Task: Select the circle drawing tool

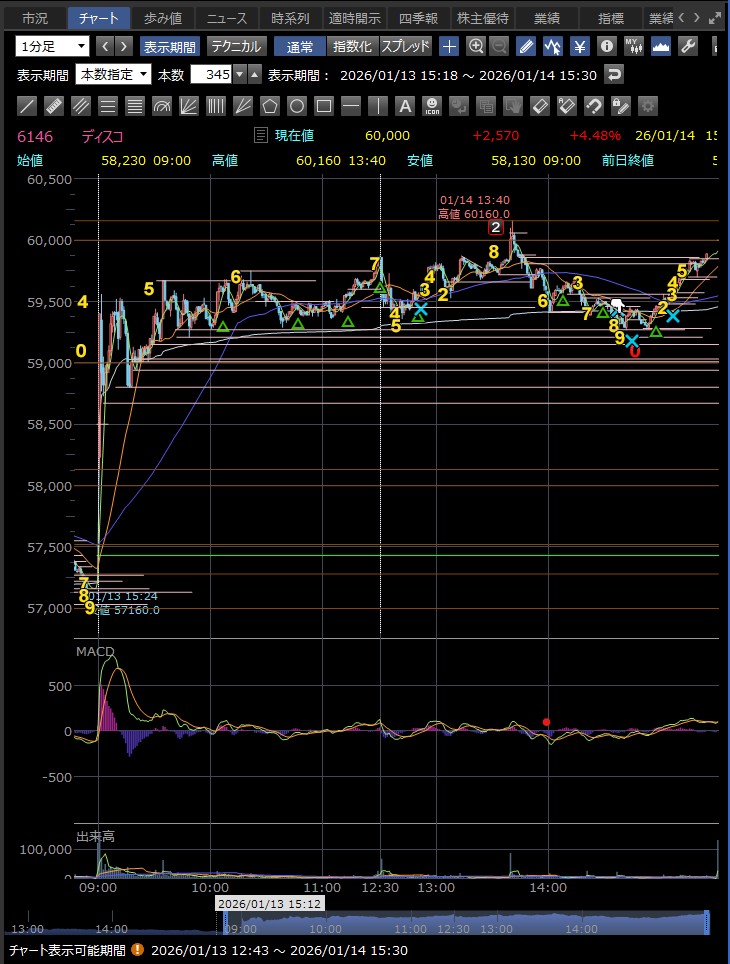Action: [296, 106]
